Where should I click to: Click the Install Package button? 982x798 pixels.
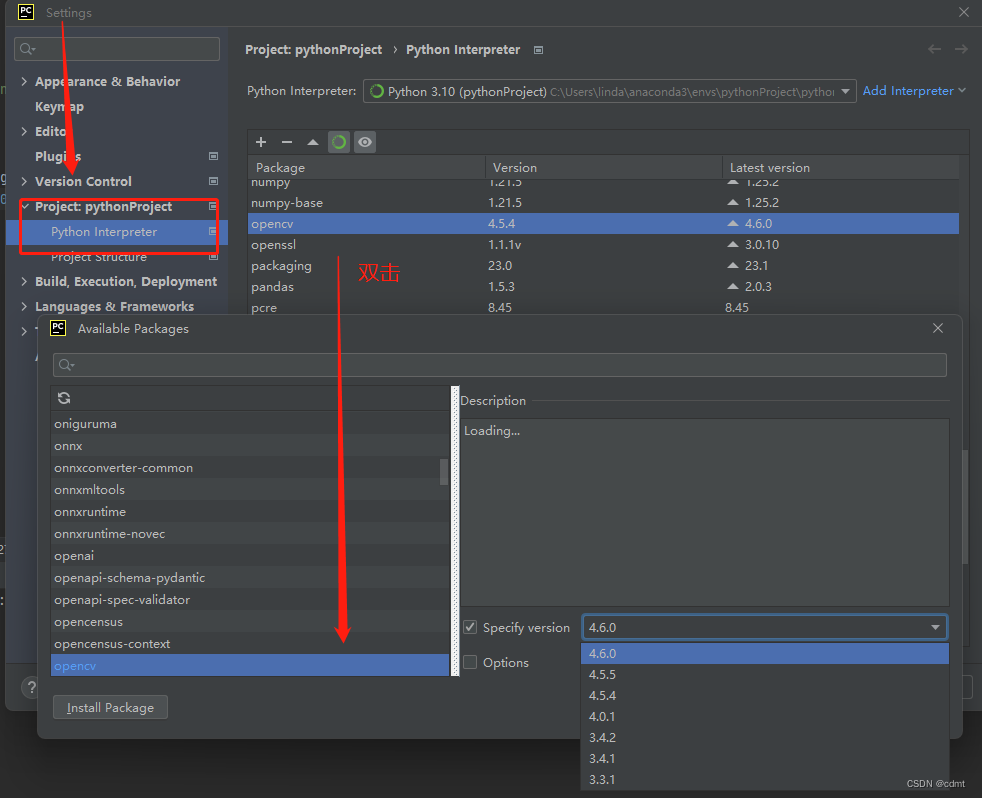(110, 707)
